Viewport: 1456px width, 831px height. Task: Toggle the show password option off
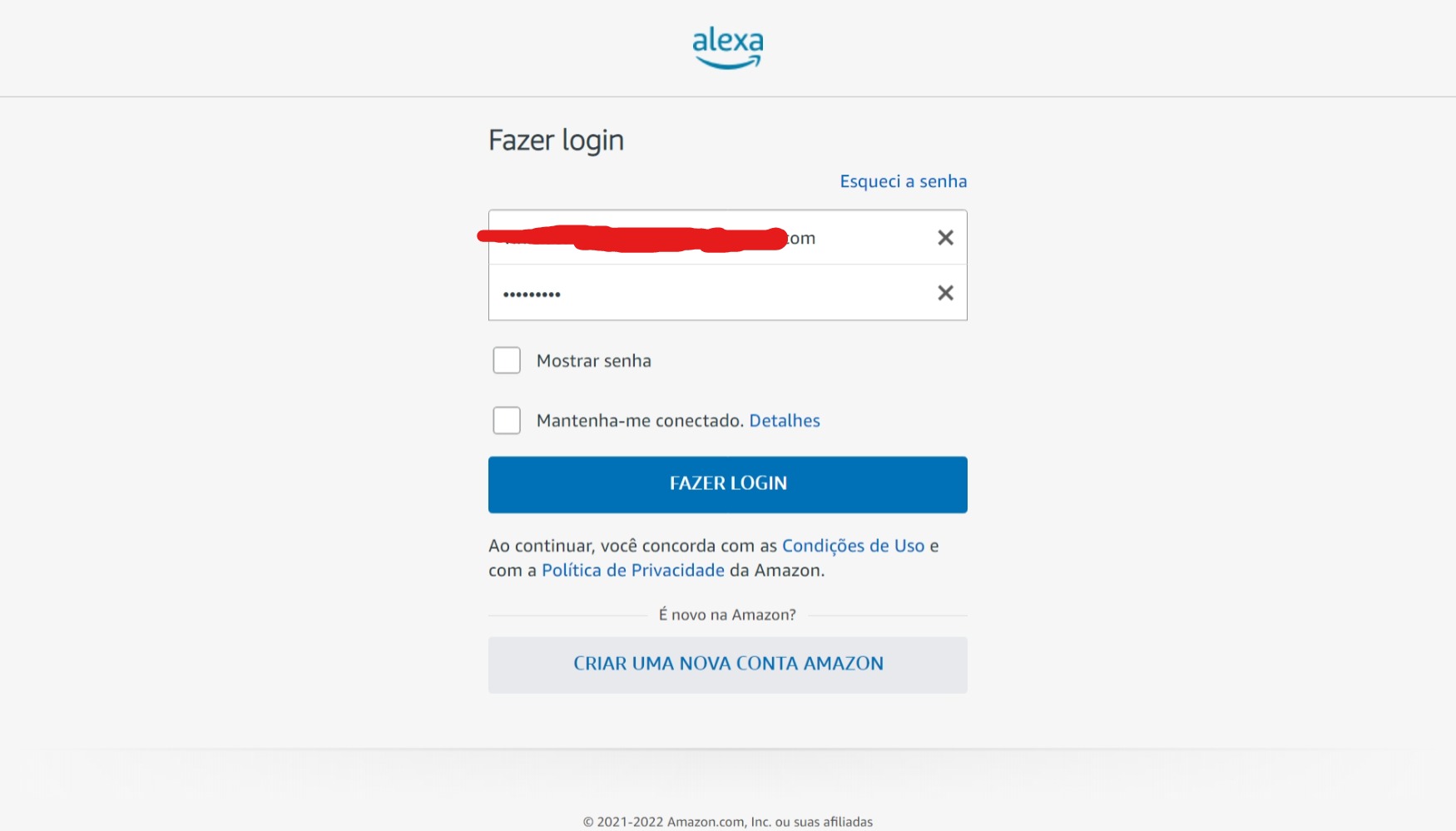[x=507, y=359]
